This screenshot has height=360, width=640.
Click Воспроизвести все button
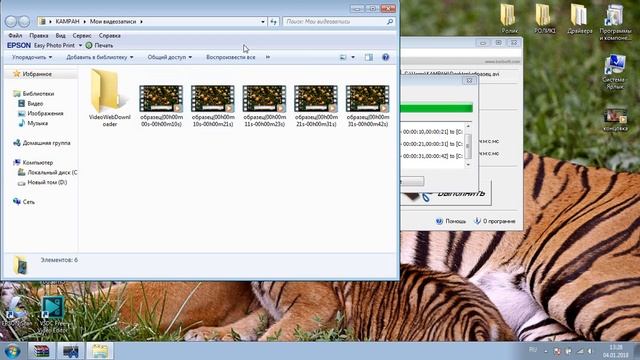231,57
